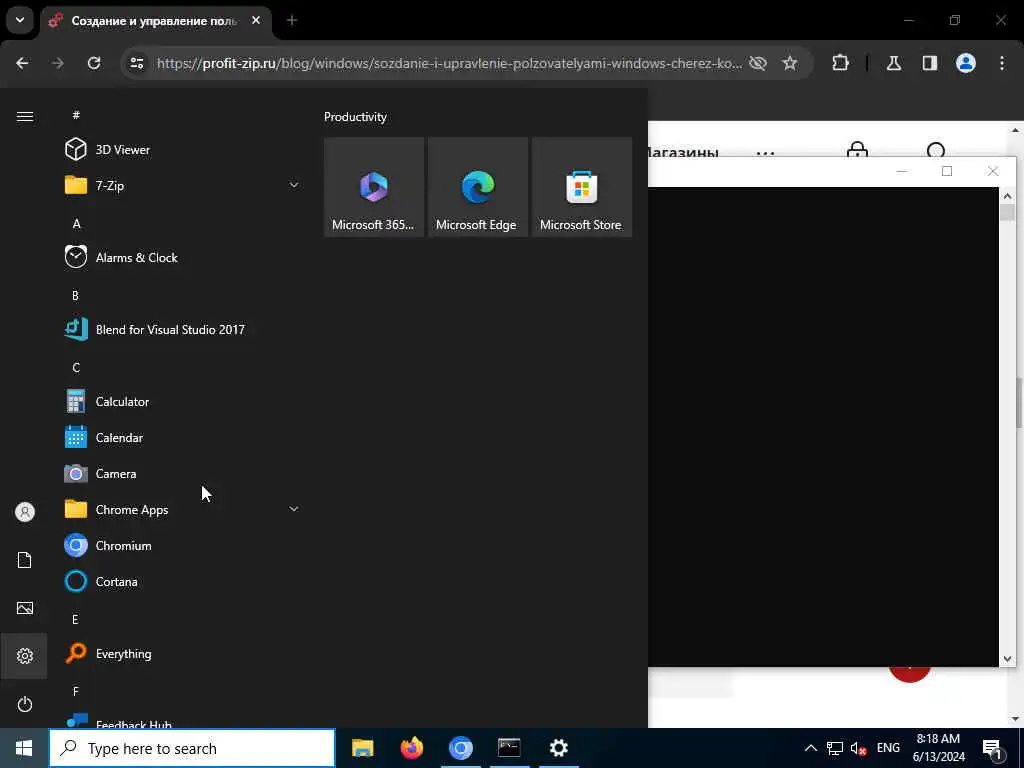Open the Microsoft Store tile
The width and height of the screenshot is (1024, 768).
pyautogui.click(x=581, y=187)
